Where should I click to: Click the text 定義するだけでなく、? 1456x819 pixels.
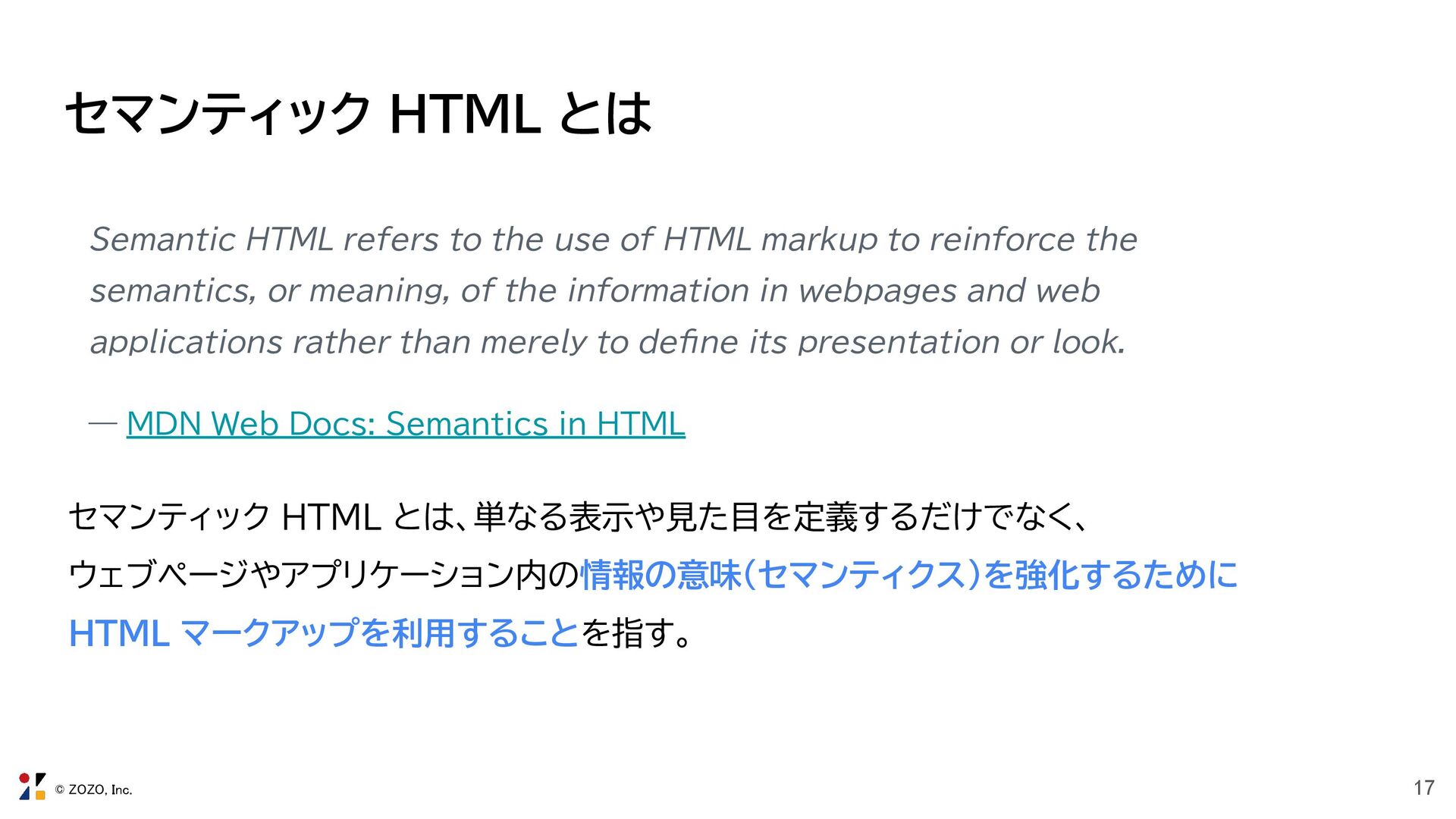pyautogui.click(x=940, y=517)
